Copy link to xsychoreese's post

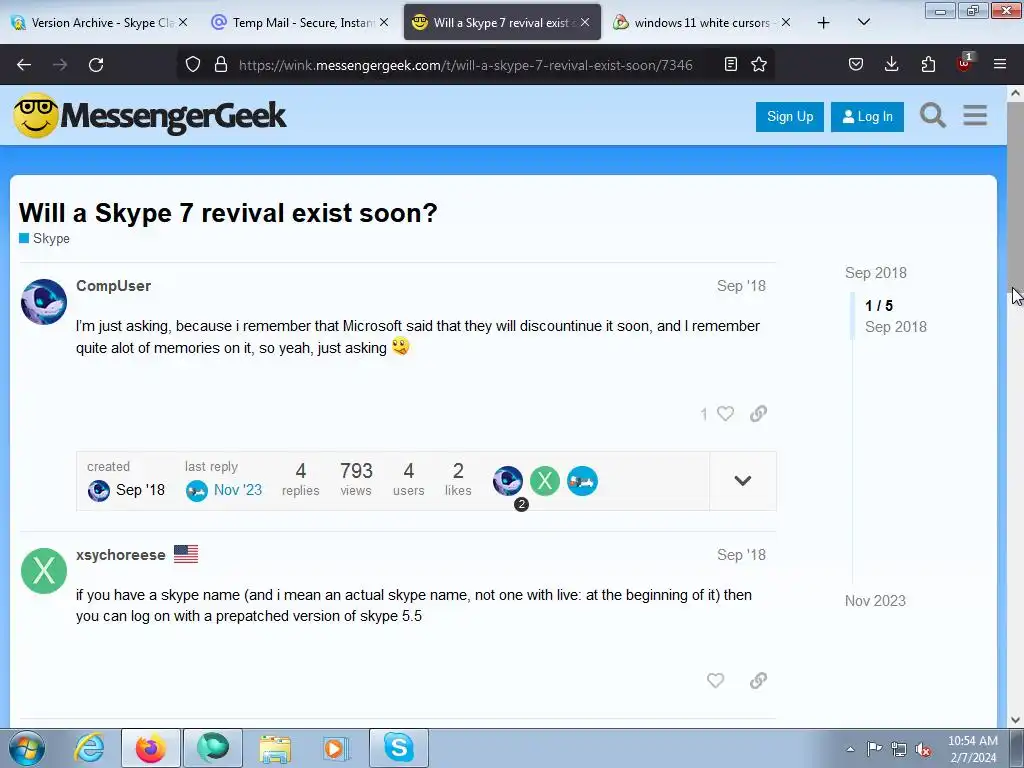click(x=758, y=680)
